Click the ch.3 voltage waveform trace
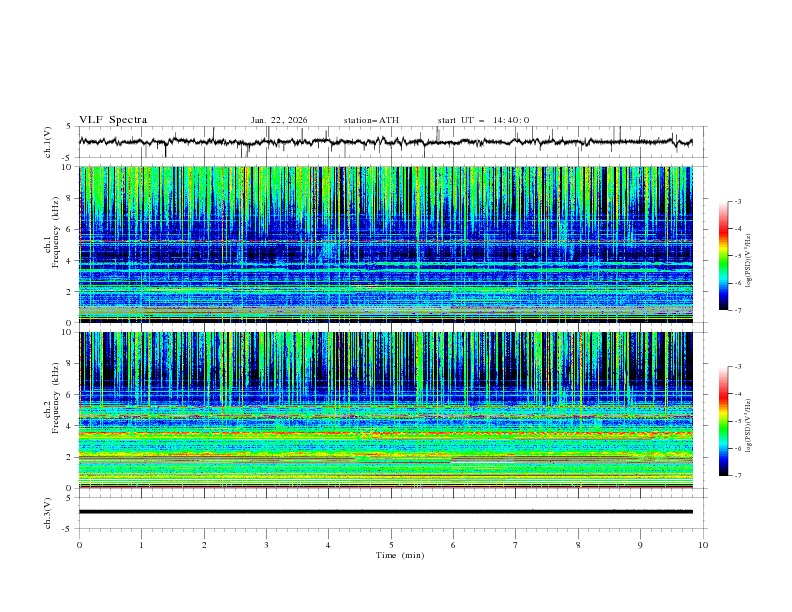This screenshot has height=612, width=792. 386,512
